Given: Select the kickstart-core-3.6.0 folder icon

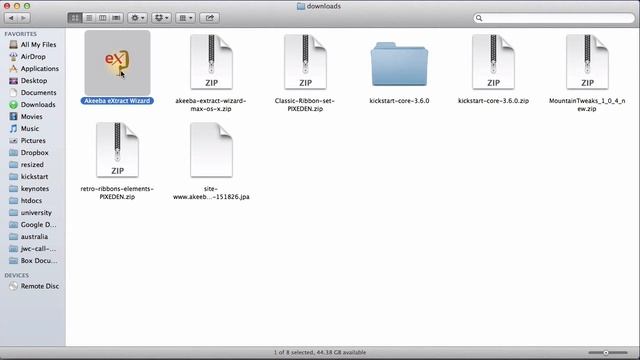Looking at the screenshot, I should pyautogui.click(x=399, y=64).
